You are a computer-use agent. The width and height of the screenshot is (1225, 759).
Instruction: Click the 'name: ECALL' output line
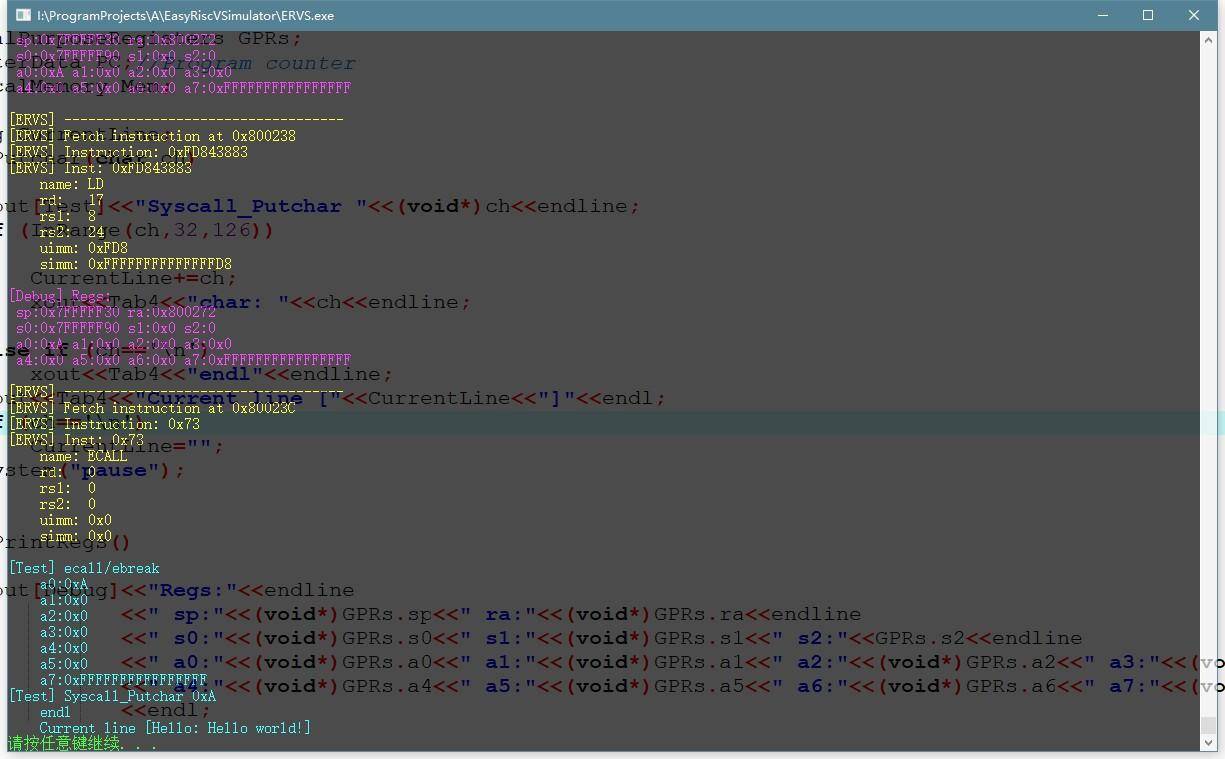(83, 456)
